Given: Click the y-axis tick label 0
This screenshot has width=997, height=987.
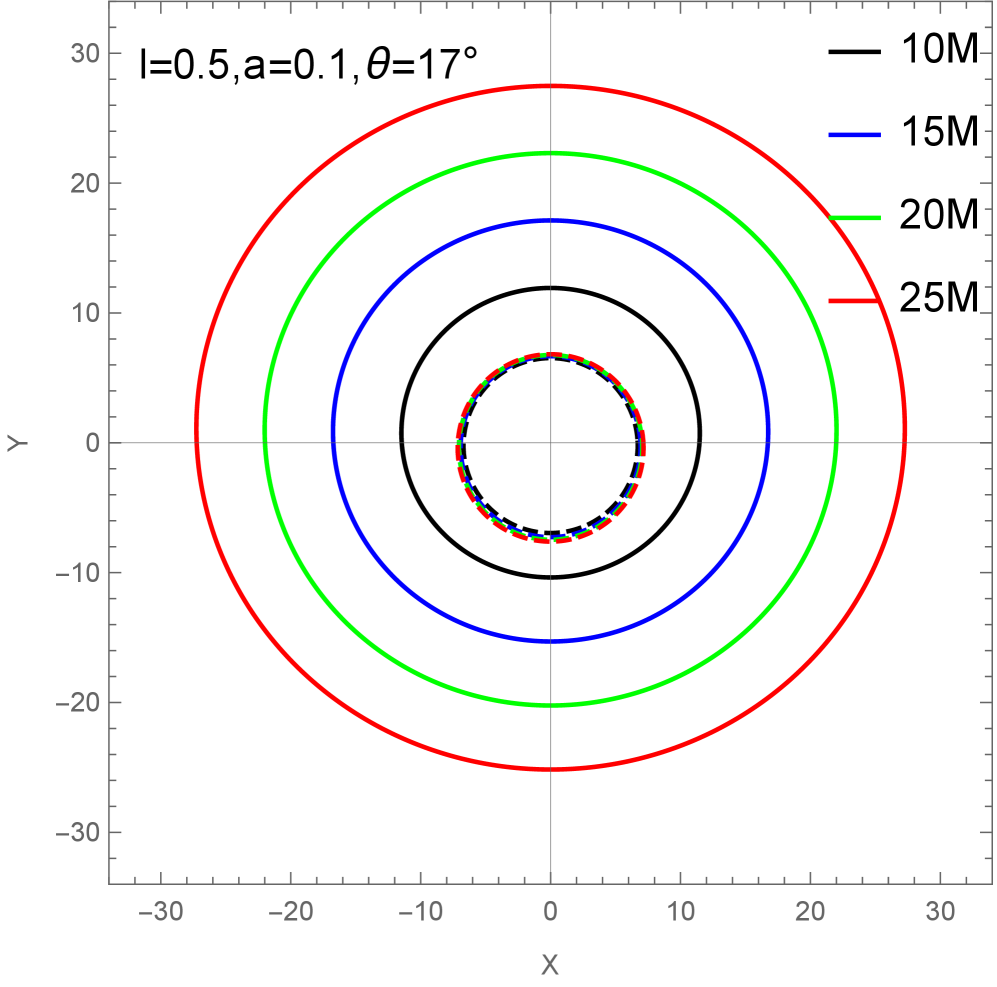Looking at the screenshot, I should [93, 443].
